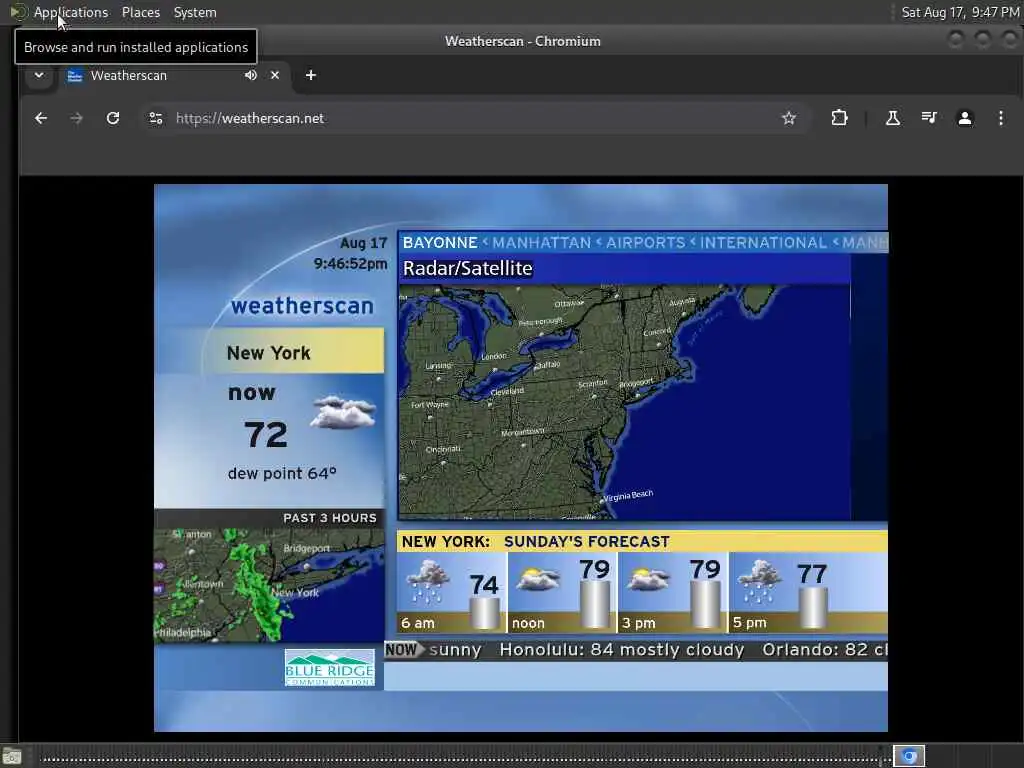The image size is (1024, 768).
Task: View site information icon in address bar
Action: coord(155,118)
